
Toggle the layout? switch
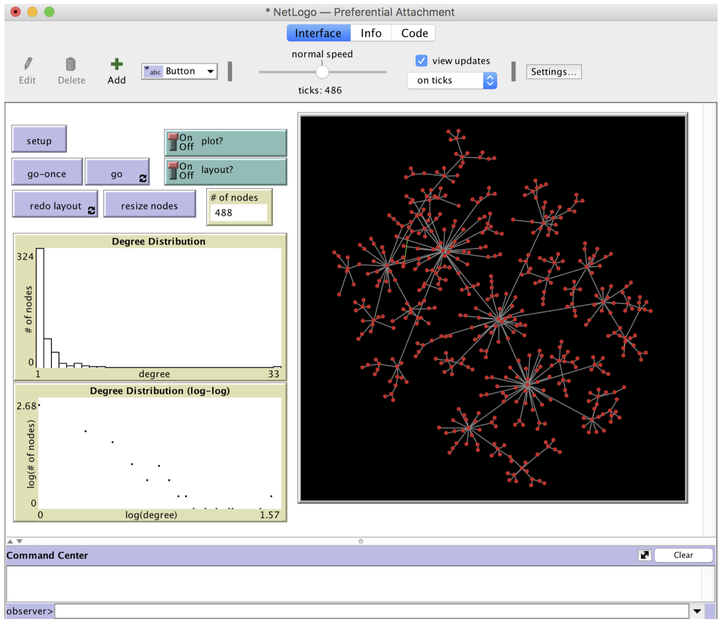point(225,171)
